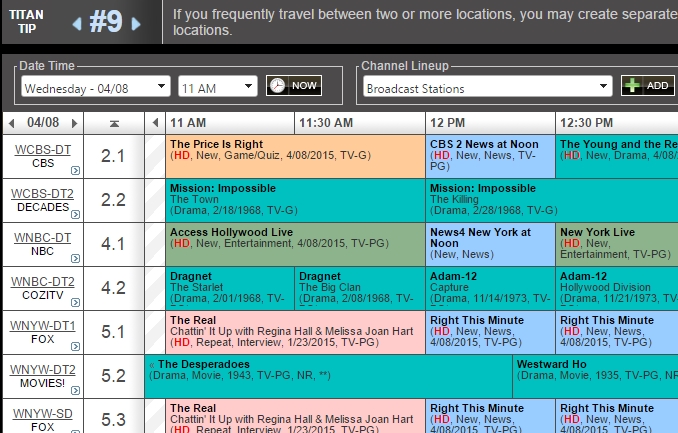
Task: Select CBS 2 News at Noon program
Action: pyautogui.click(x=490, y=157)
